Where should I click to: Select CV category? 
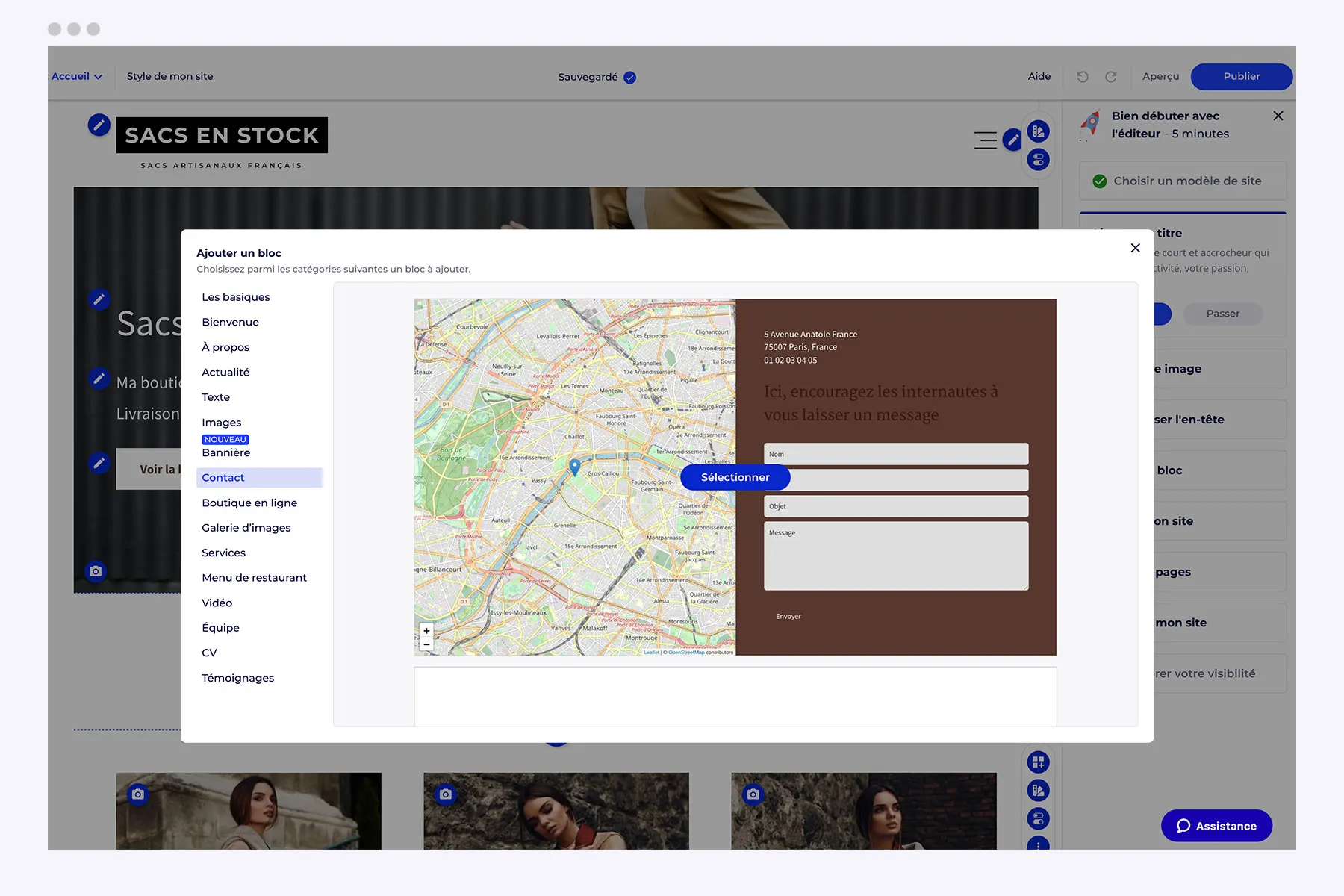[x=209, y=653]
